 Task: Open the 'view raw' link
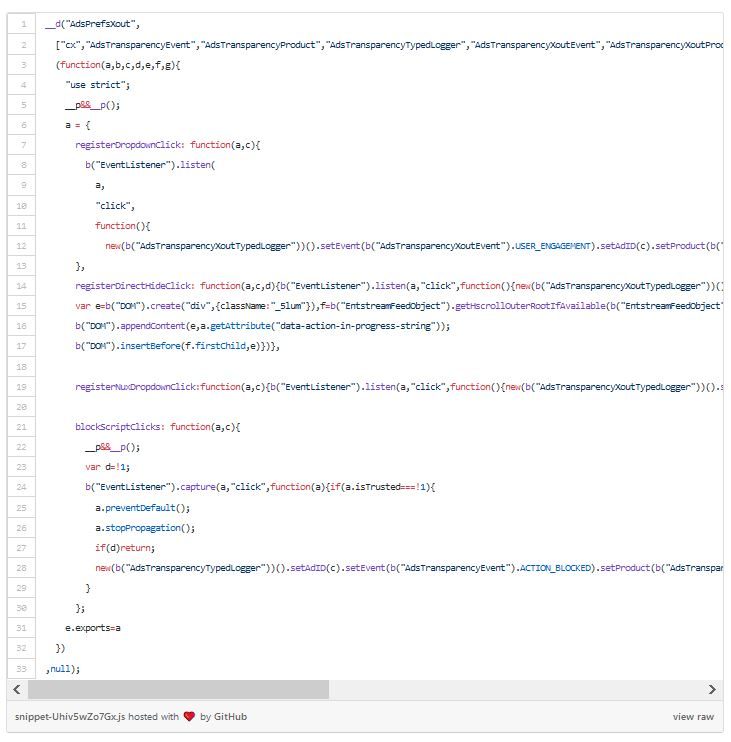693,716
